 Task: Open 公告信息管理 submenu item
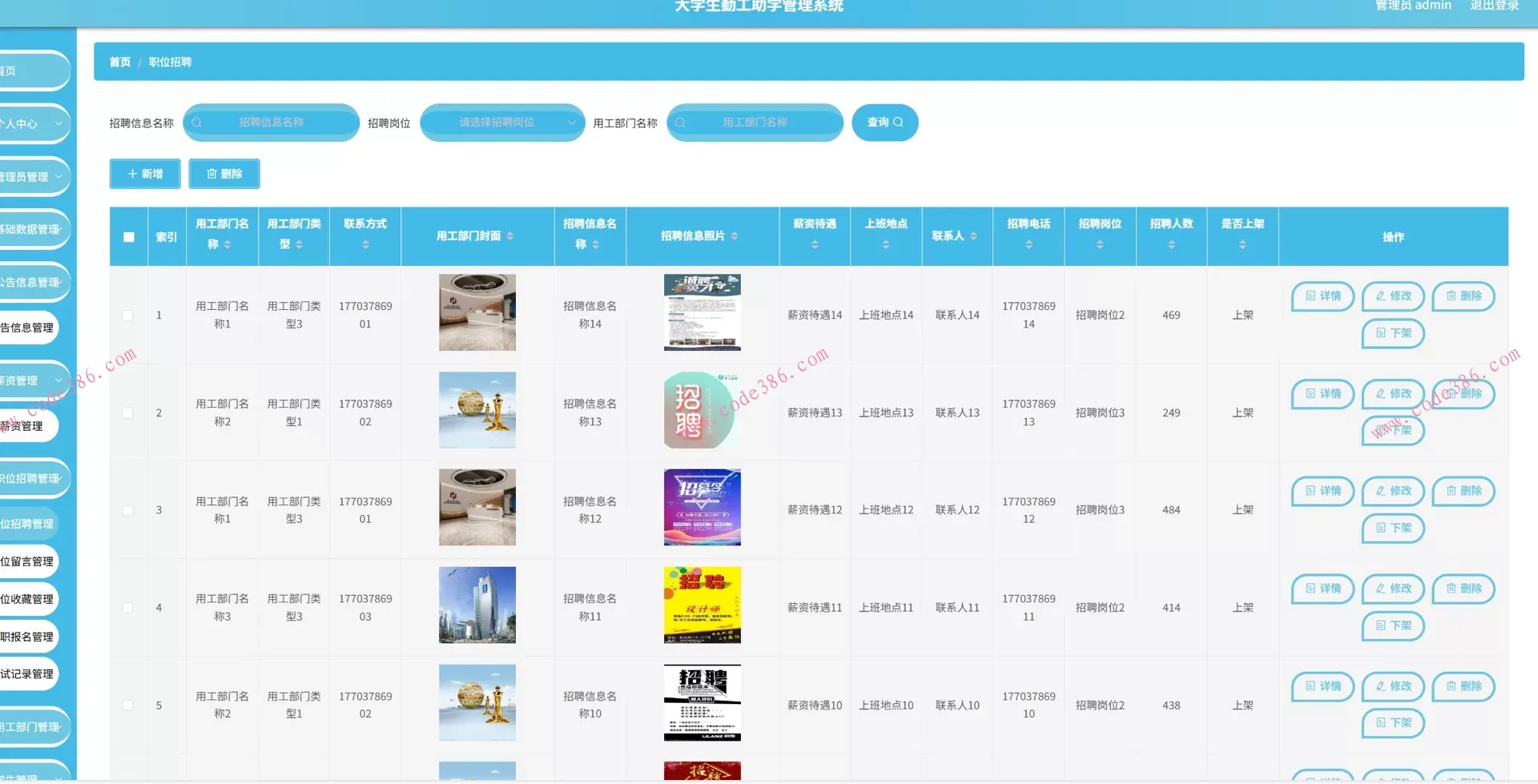(x=29, y=328)
